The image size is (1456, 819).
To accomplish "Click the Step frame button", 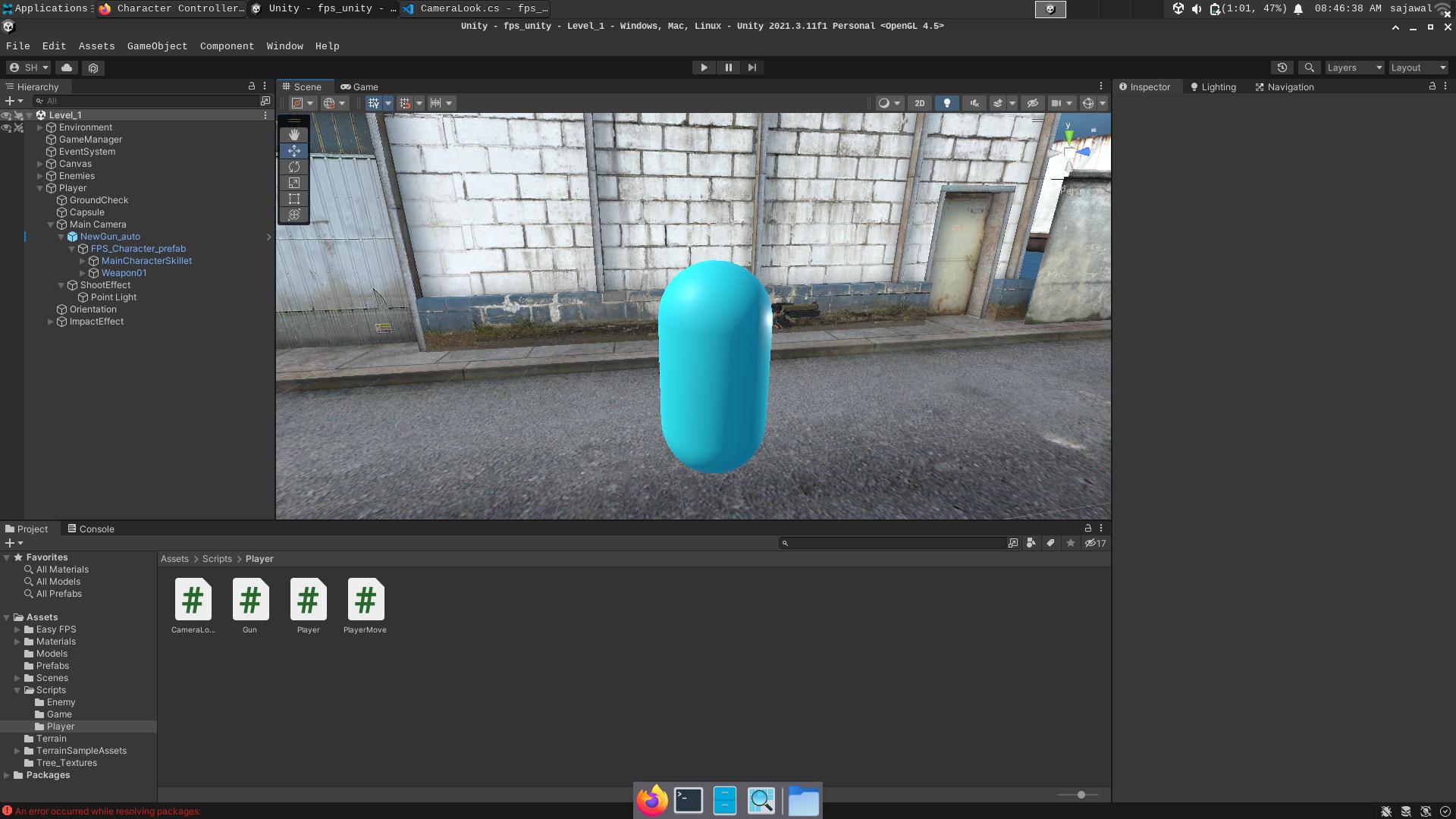I will click(x=752, y=67).
